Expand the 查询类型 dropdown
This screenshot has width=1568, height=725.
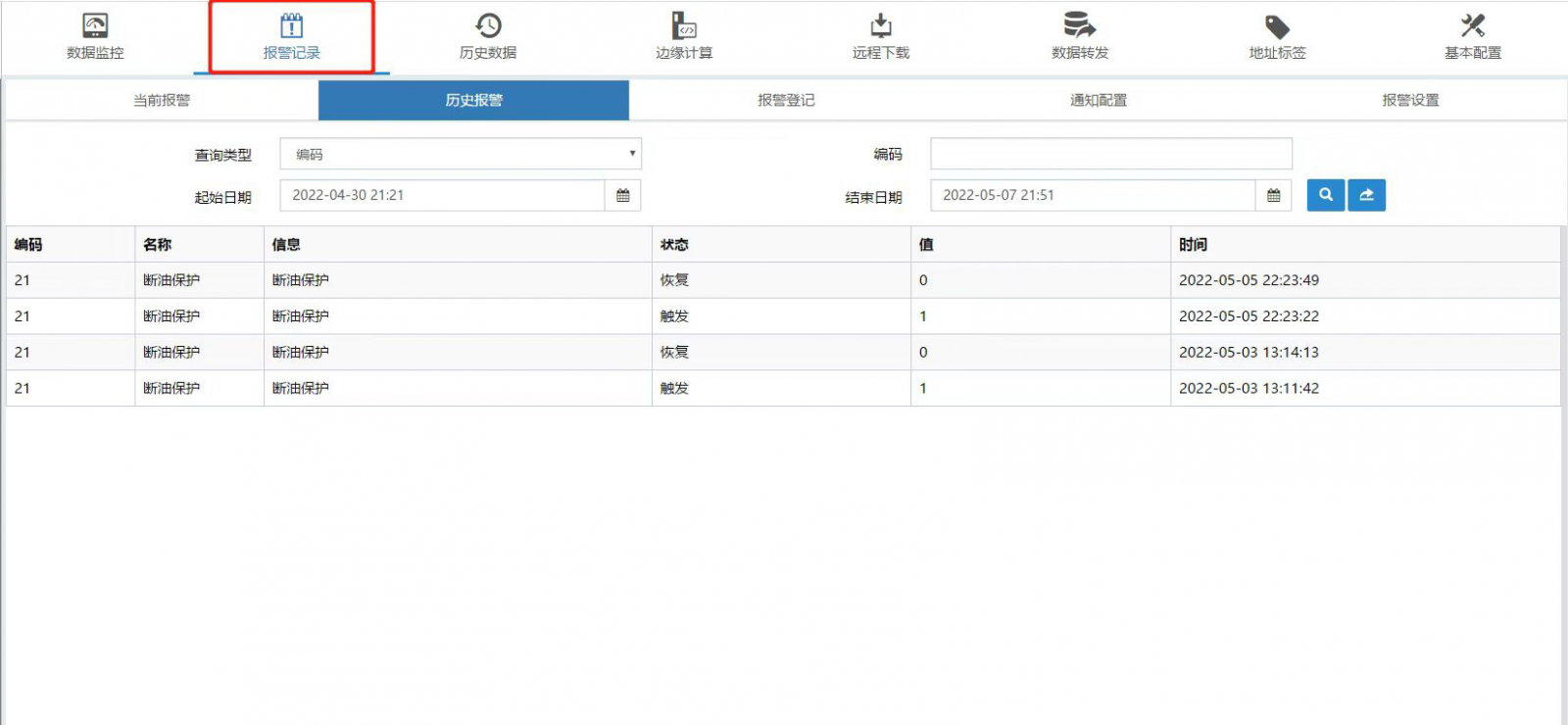[x=461, y=154]
